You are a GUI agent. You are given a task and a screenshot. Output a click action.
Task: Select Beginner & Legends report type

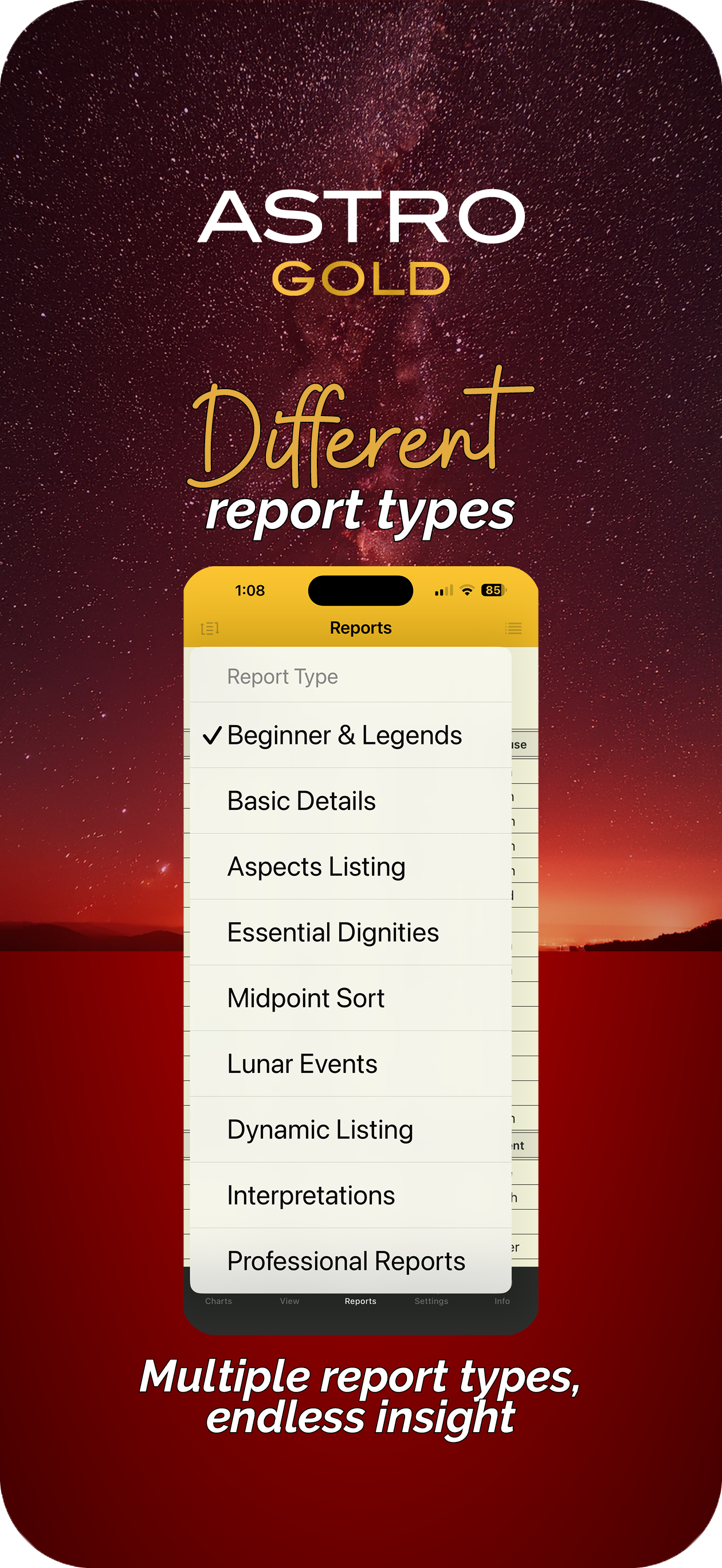point(351,735)
